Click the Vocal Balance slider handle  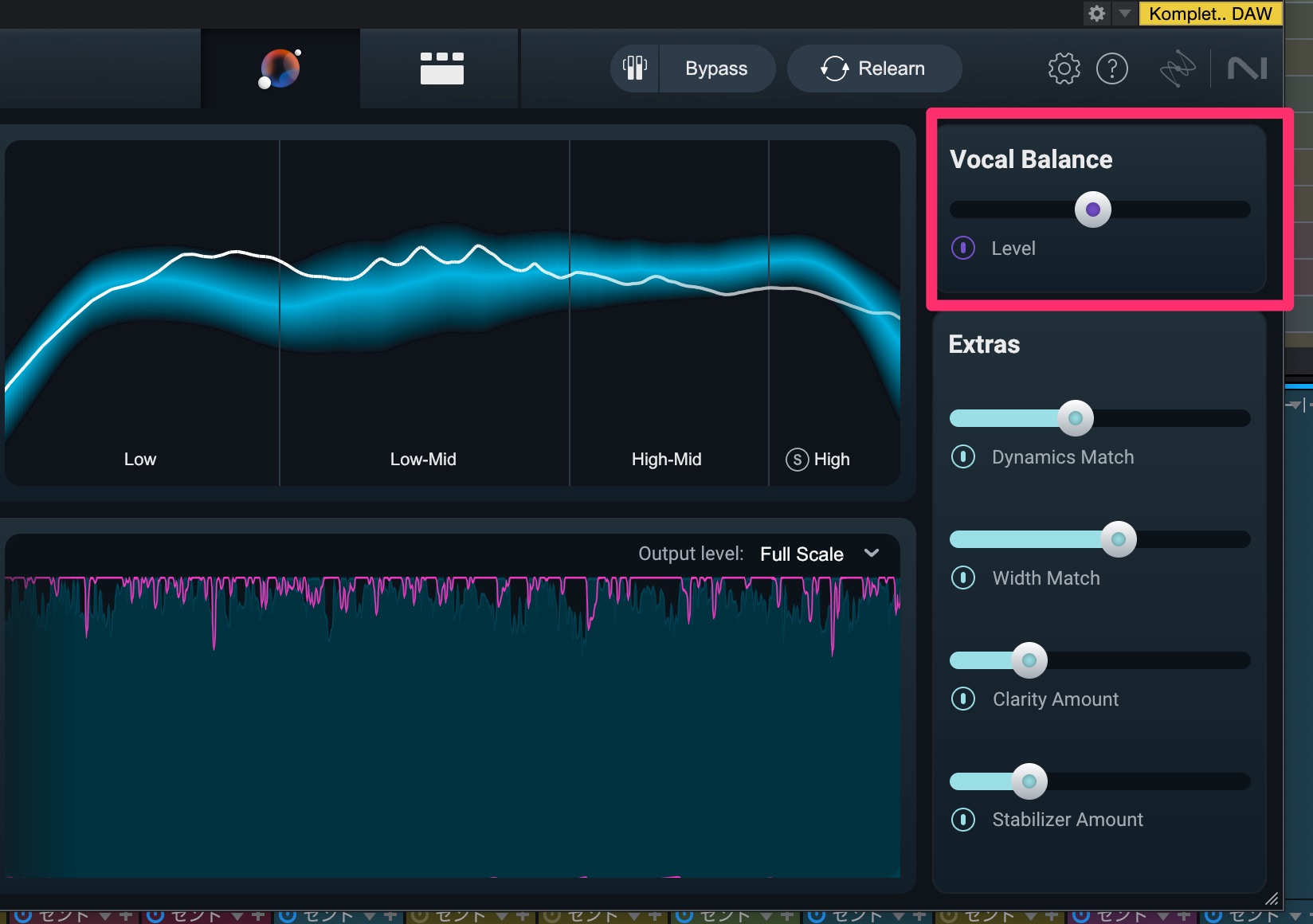pos(1092,209)
